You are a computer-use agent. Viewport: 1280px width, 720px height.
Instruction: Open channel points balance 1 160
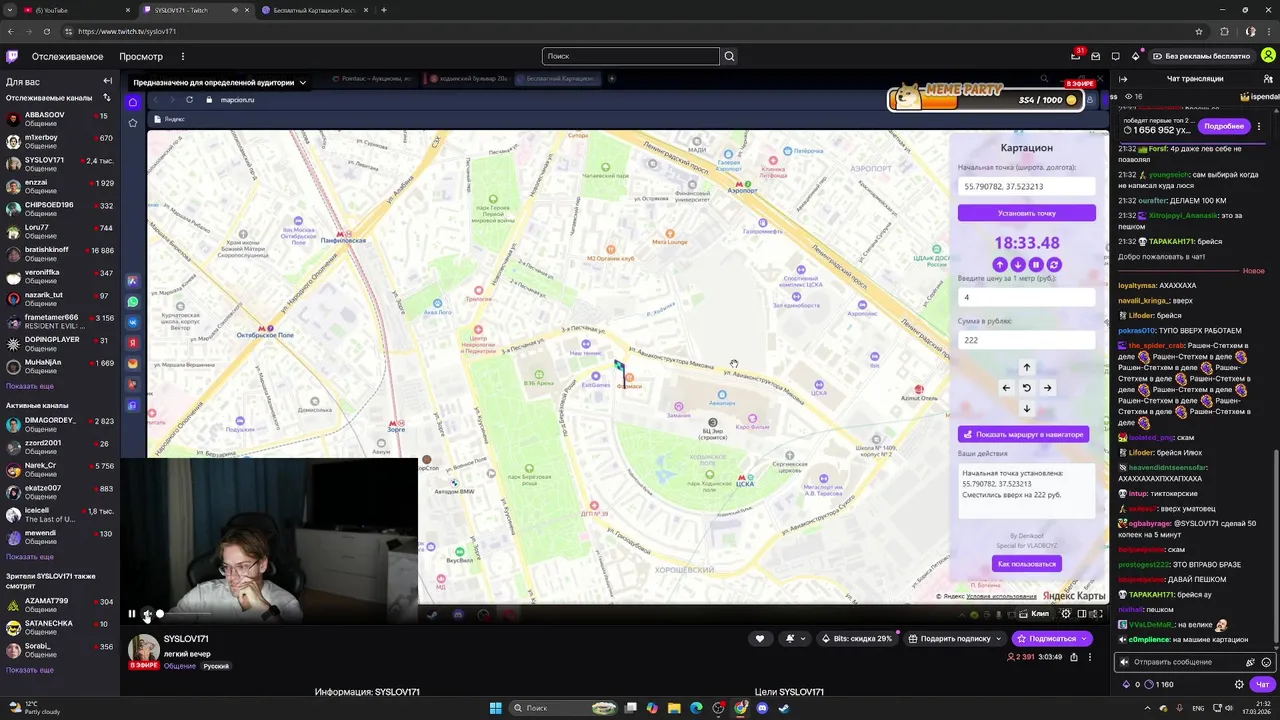coord(1157,685)
